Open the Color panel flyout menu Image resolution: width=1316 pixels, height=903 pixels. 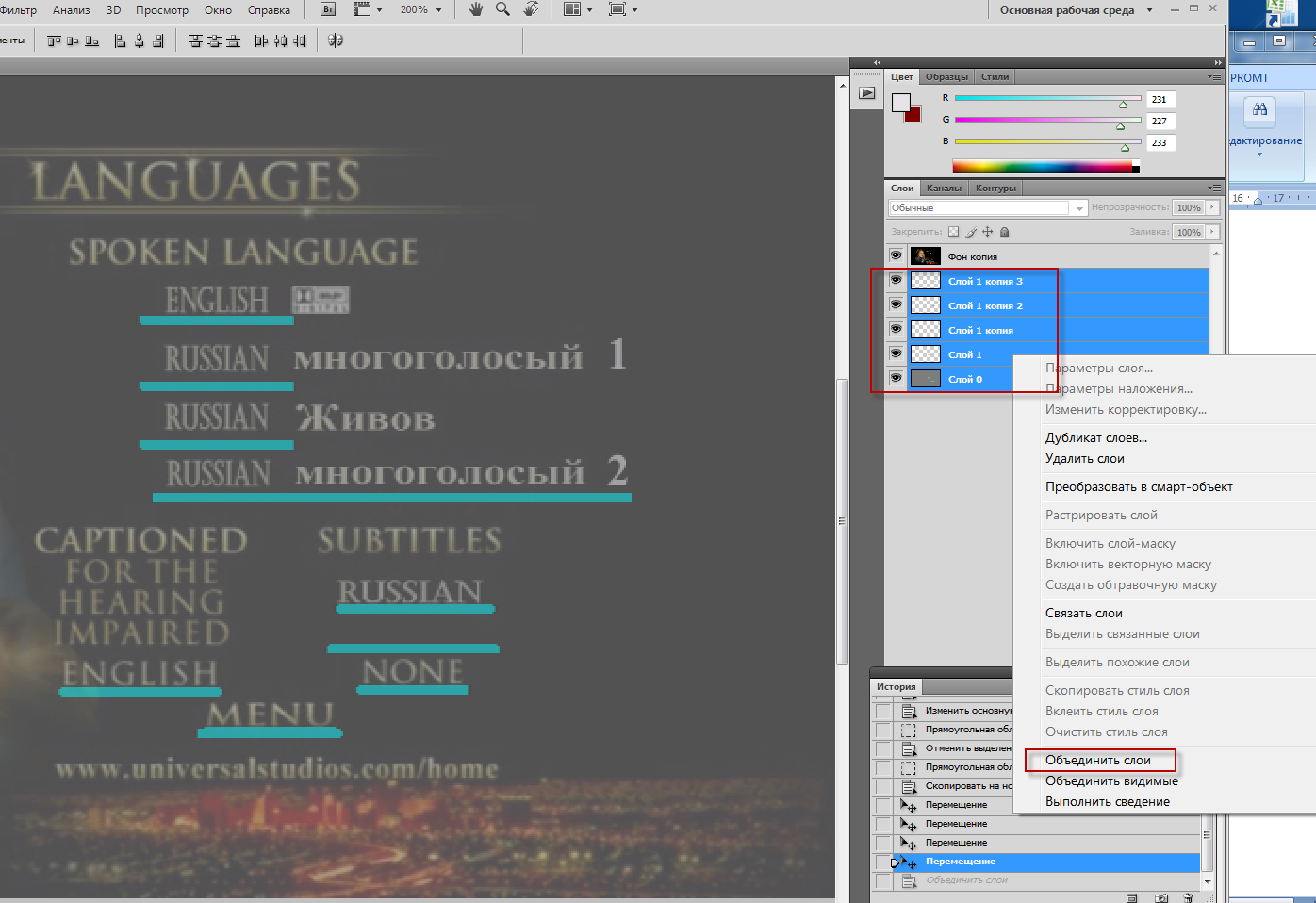(1214, 77)
